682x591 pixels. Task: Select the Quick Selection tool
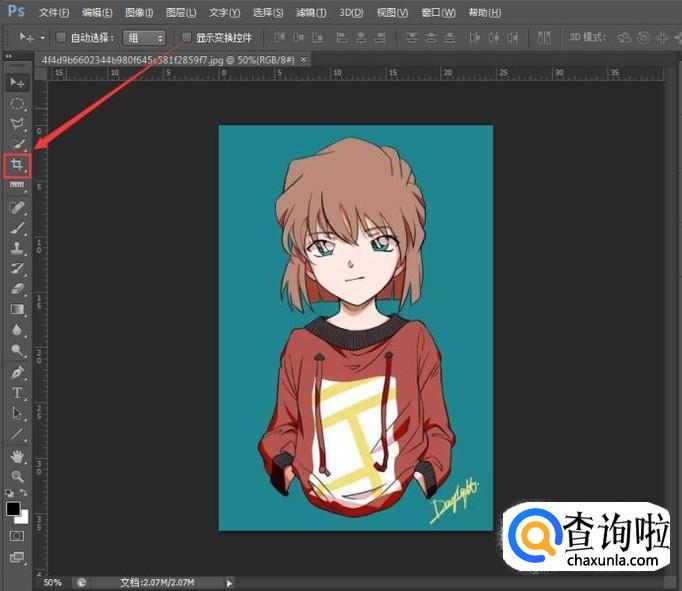(17, 144)
